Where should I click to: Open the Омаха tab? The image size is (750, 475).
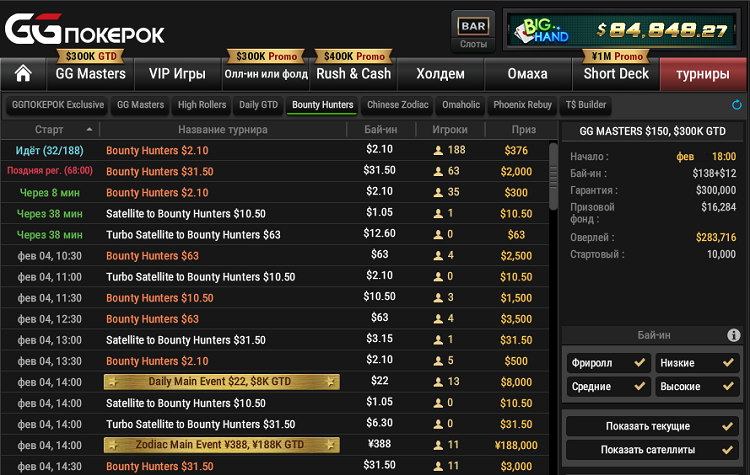pyautogui.click(x=528, y=74)
